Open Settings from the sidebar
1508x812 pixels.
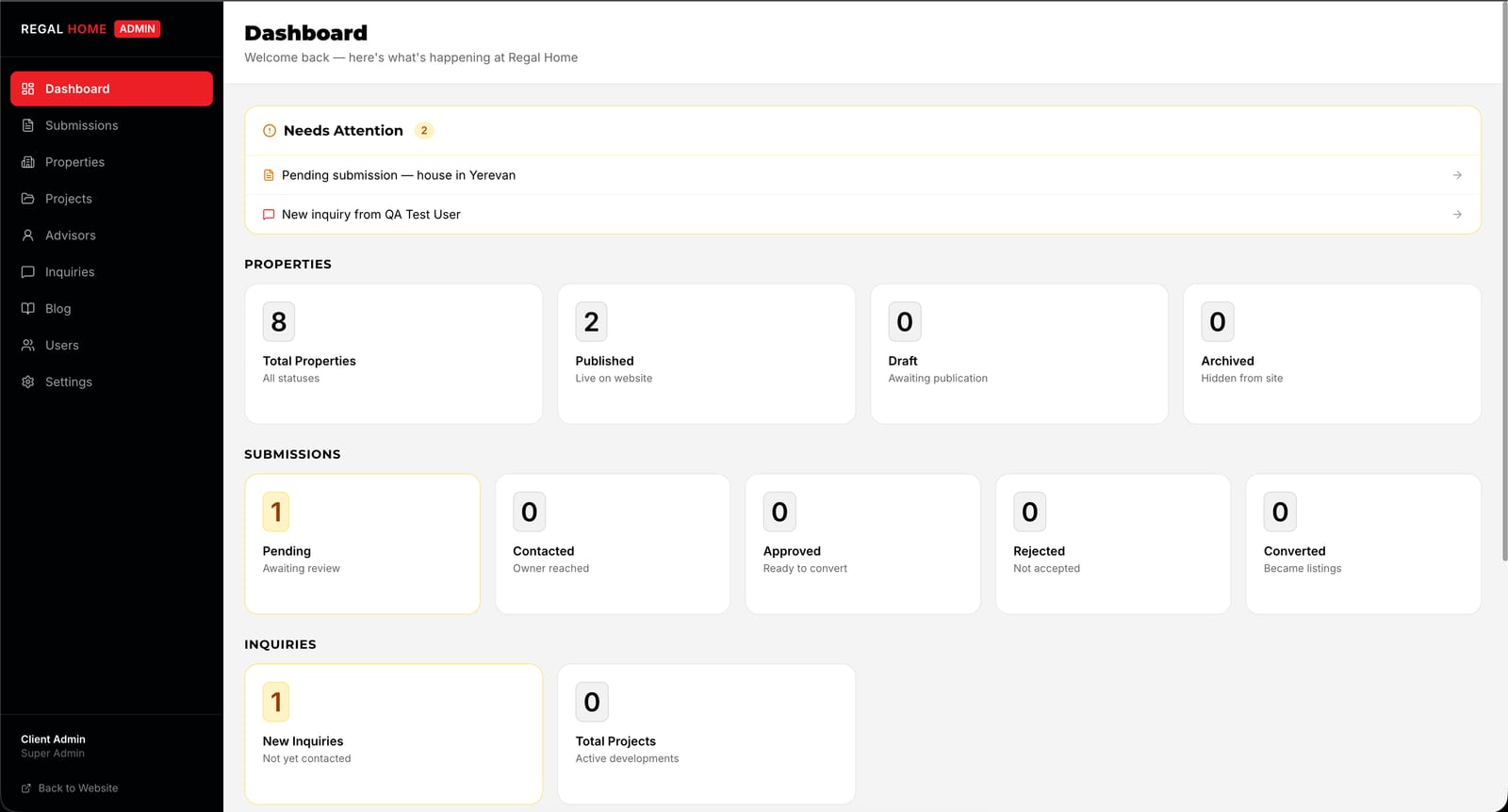coord(111,382)
